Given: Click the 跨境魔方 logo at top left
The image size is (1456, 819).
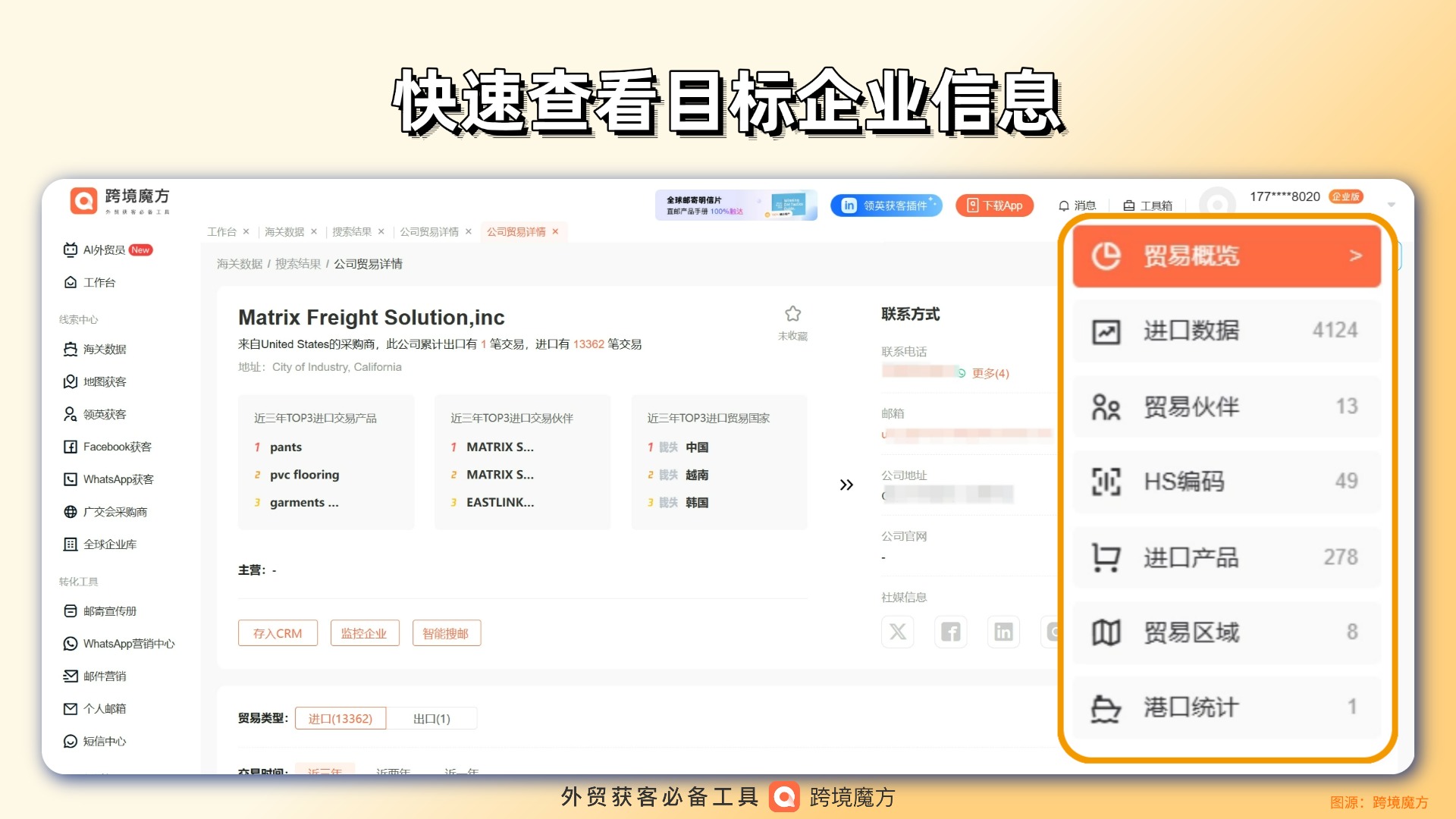Looking at the screenshot, I should click(84, 200).
